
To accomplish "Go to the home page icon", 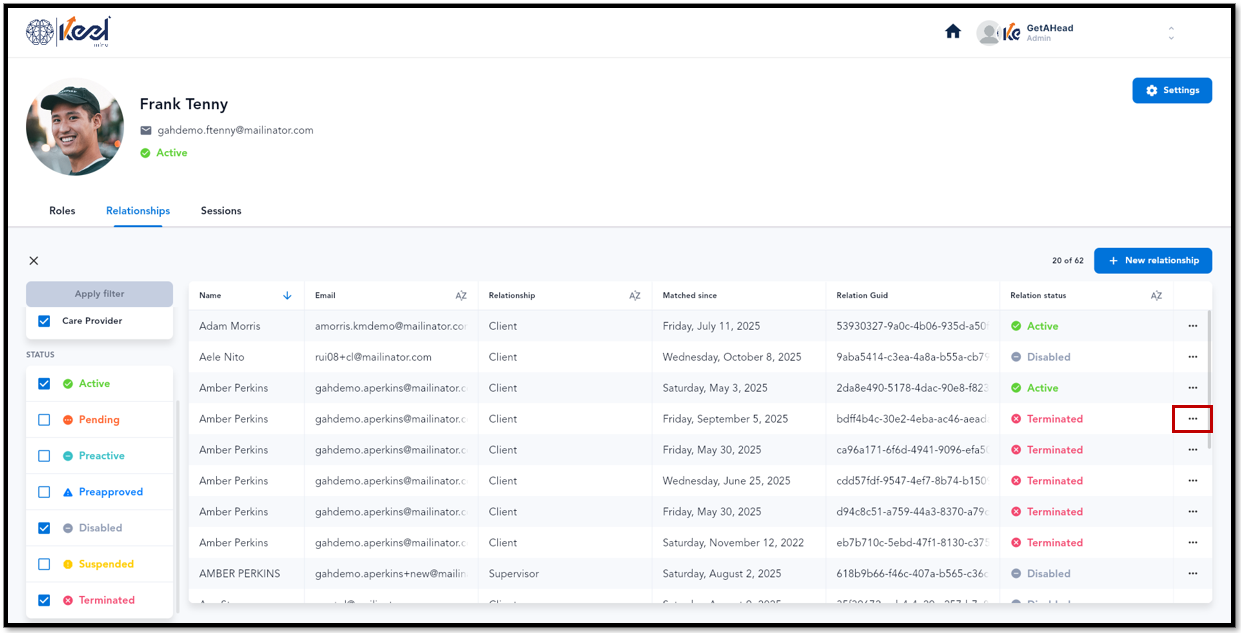I will pos(953,32).
